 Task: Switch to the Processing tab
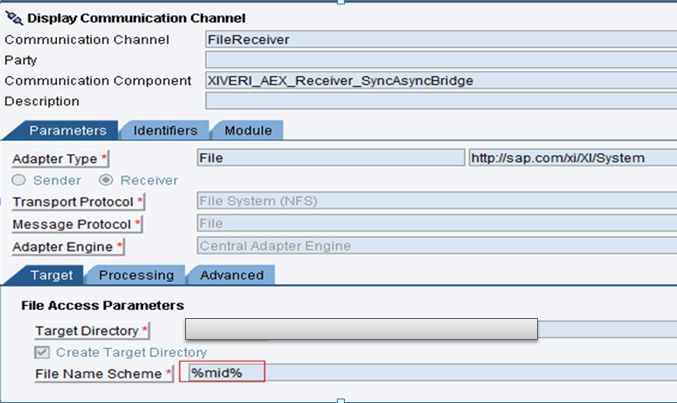click(136, 275)
